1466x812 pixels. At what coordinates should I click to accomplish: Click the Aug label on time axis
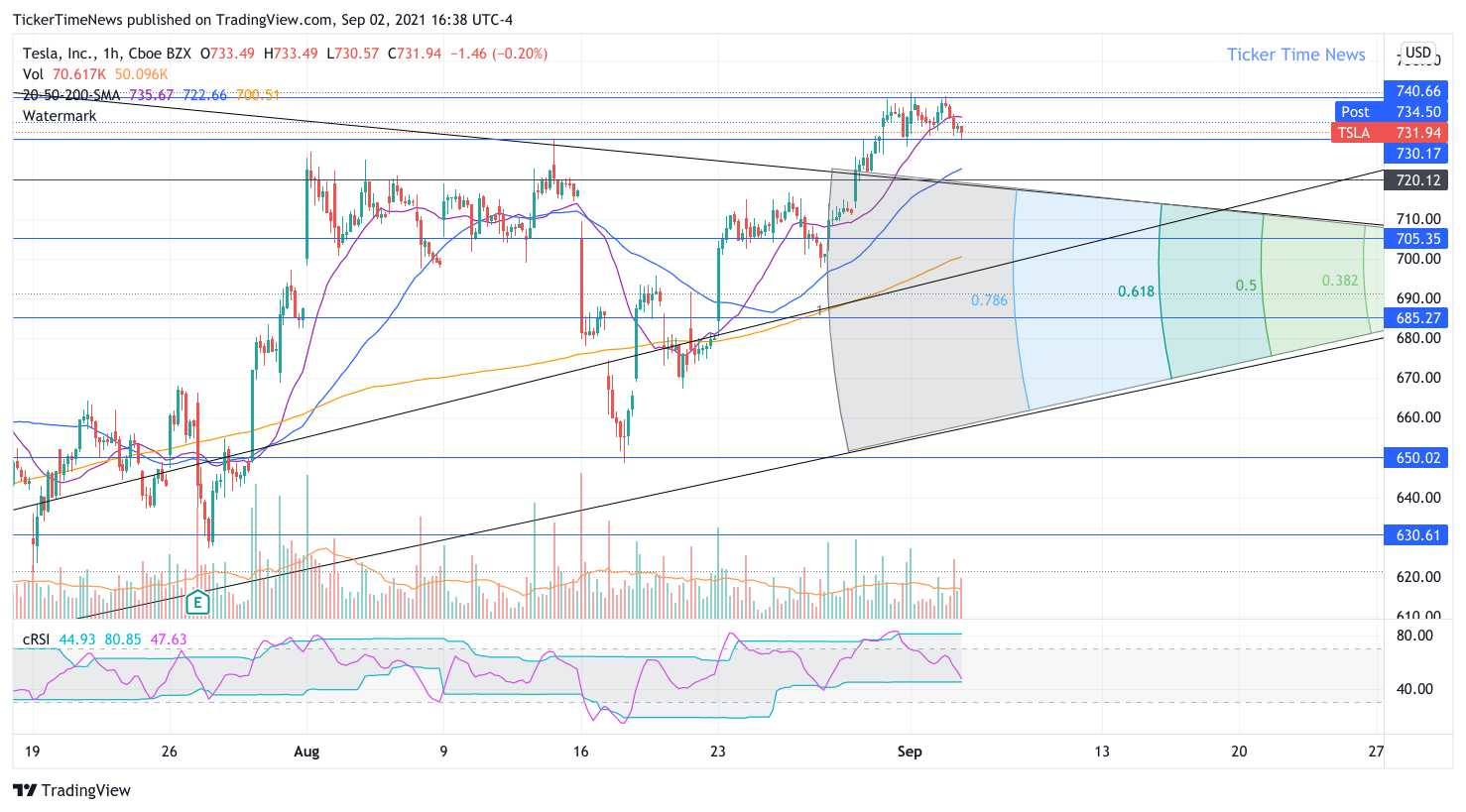point(306,752)
